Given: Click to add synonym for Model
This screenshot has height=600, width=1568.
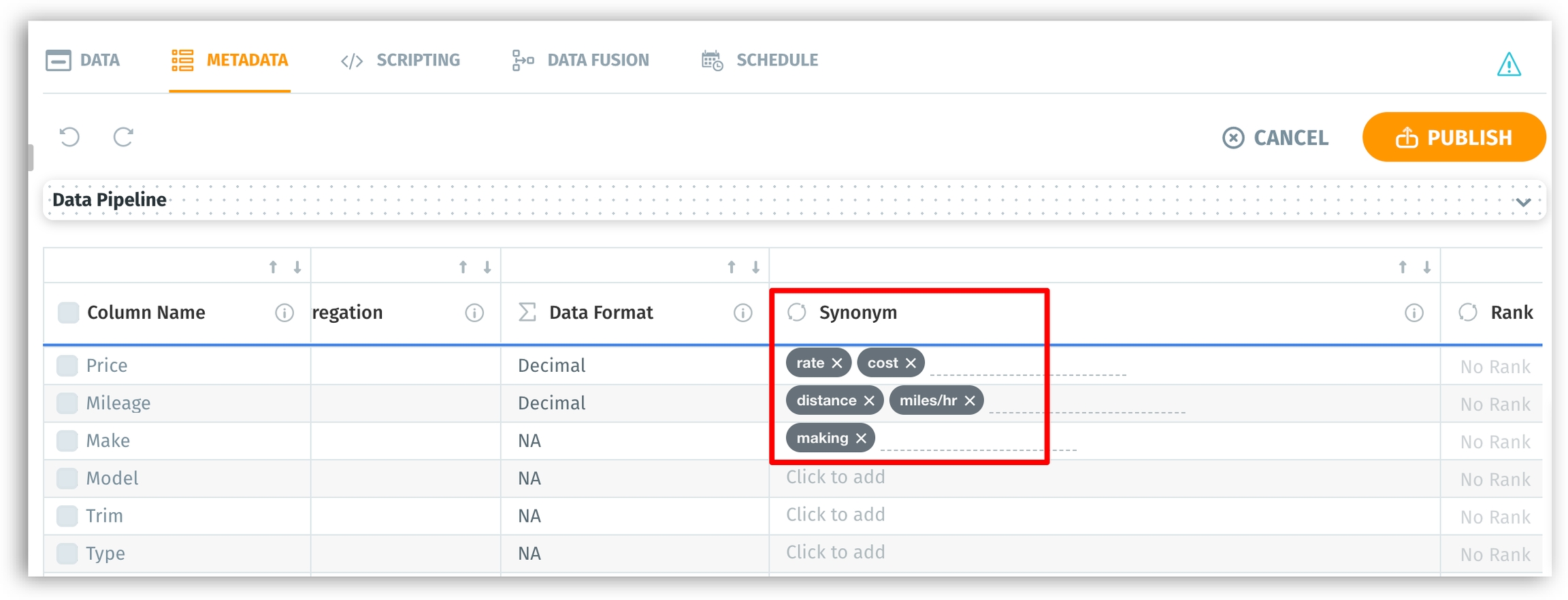Looking at the screenshot, I should (836, 477).
